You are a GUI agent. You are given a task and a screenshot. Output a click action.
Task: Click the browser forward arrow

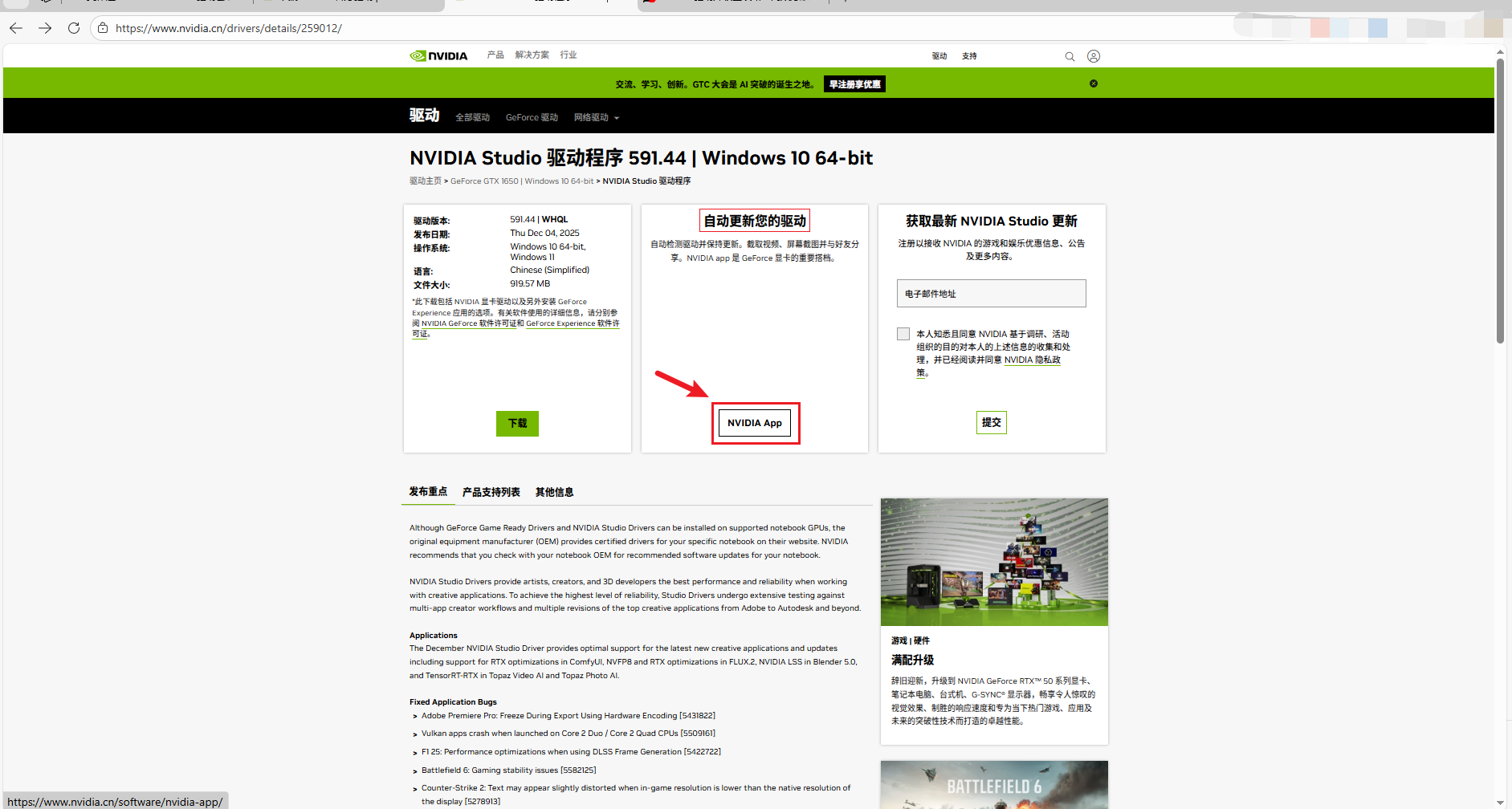[45, 28]
